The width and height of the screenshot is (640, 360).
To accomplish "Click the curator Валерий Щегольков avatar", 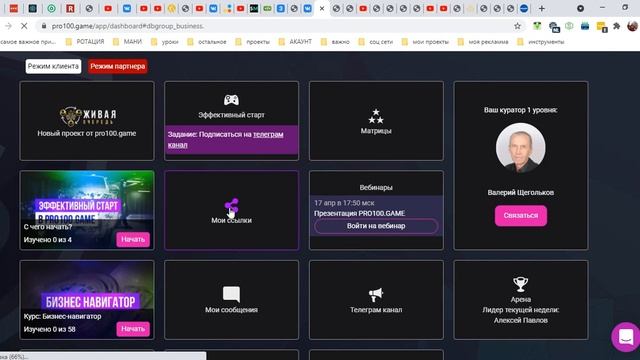I will [520, 148].
